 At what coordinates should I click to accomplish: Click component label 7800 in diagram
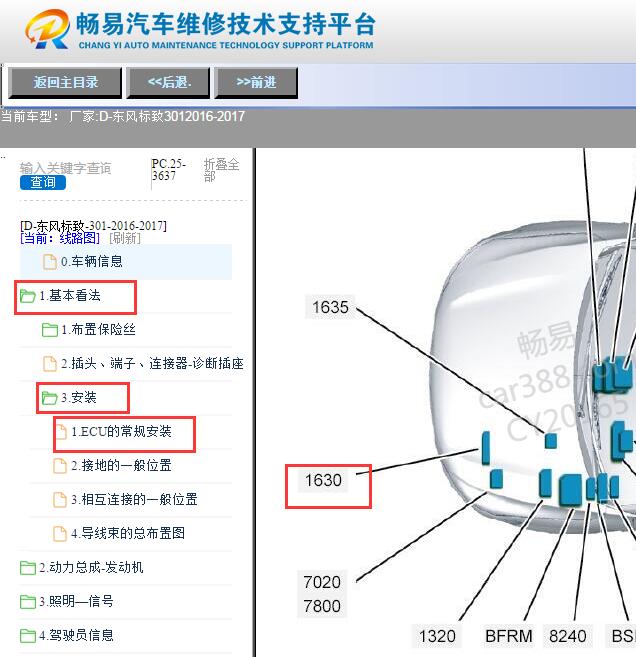click(x=322, y=606)
